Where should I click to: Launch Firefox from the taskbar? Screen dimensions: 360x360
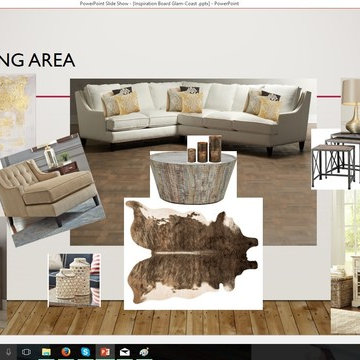pos(66,352)
